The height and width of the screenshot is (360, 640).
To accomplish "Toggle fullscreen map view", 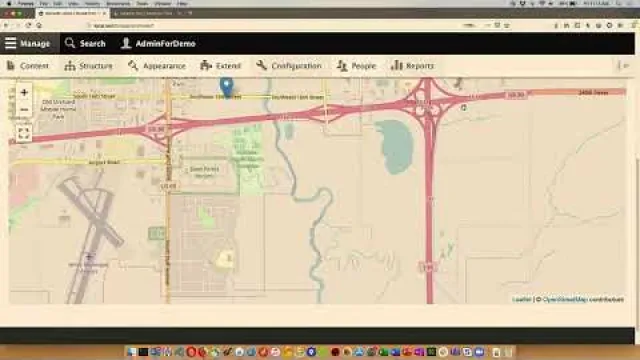I will (x=24, y=133).
